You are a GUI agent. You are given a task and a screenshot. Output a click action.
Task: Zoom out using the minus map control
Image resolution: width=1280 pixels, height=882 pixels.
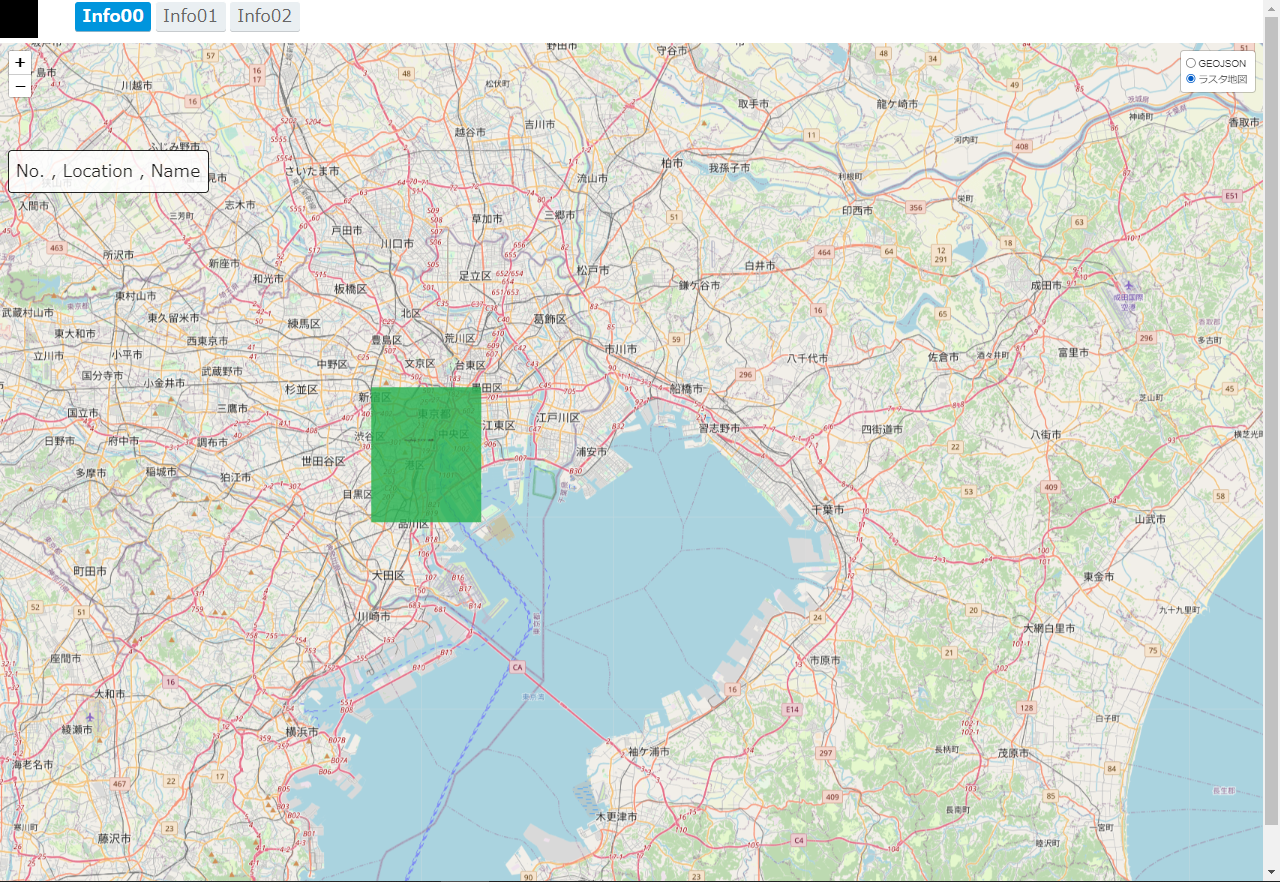pos(19,86)
